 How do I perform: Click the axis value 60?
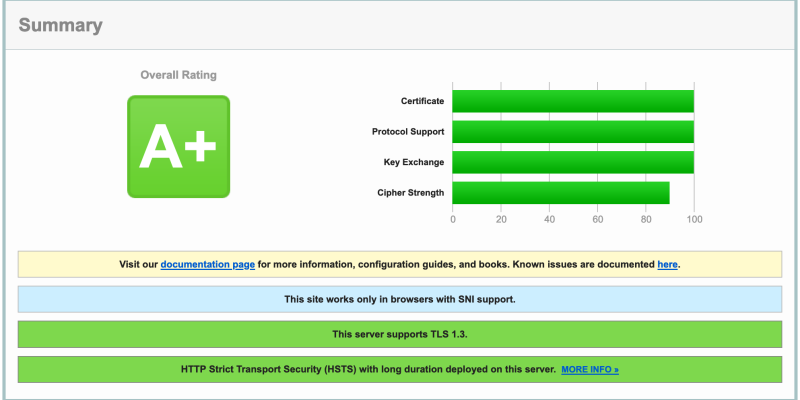pos(598,220)
